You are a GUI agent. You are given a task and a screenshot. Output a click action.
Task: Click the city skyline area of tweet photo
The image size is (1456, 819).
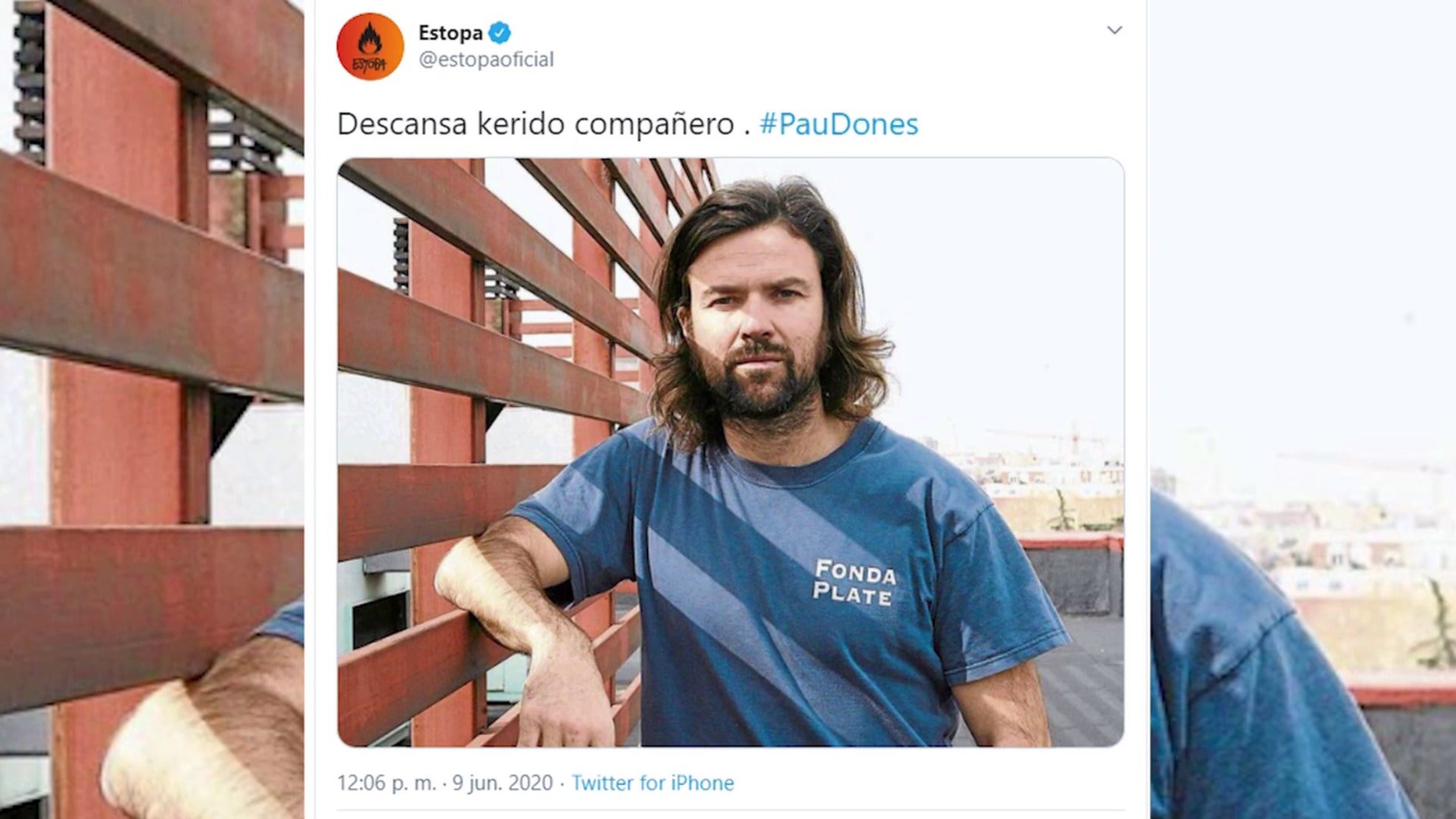click(x=1046, y=478)
